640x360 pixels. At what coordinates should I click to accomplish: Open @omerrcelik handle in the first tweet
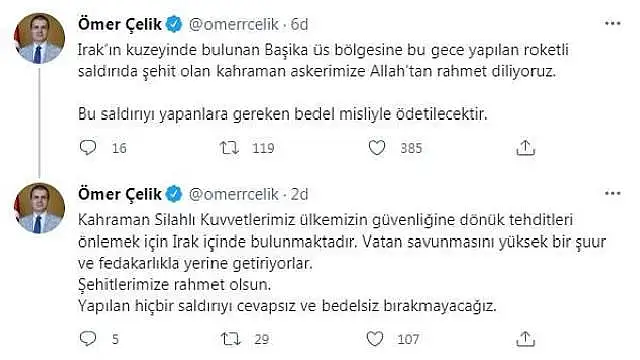point(233,24)
